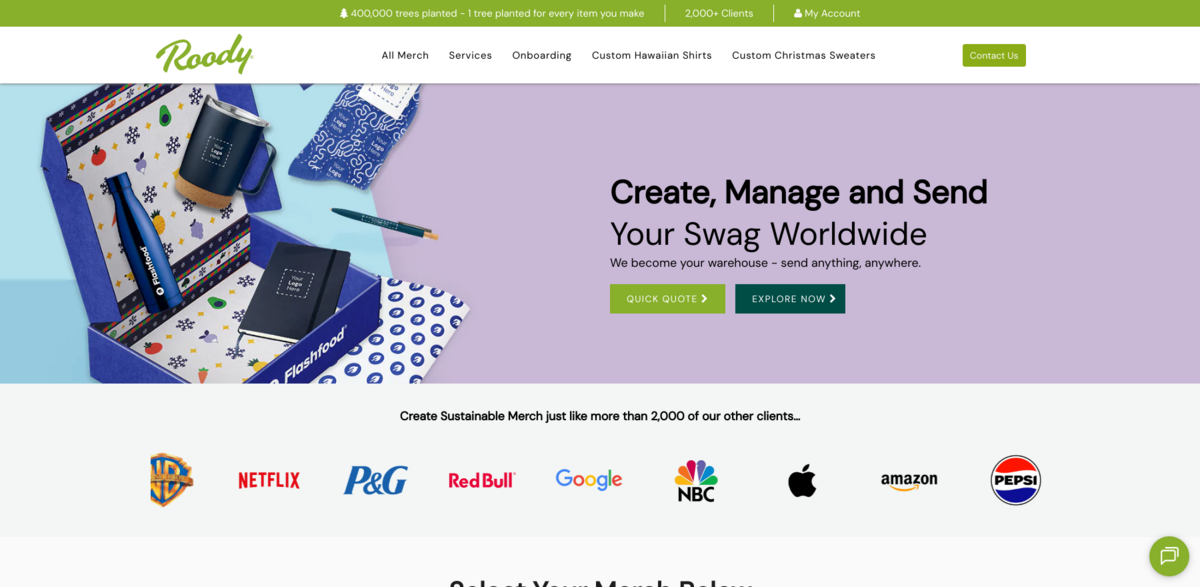This screenshot has height=587, width=1200.
Task: Open the chat widget icon
Action: click(x=1169, y=556)
